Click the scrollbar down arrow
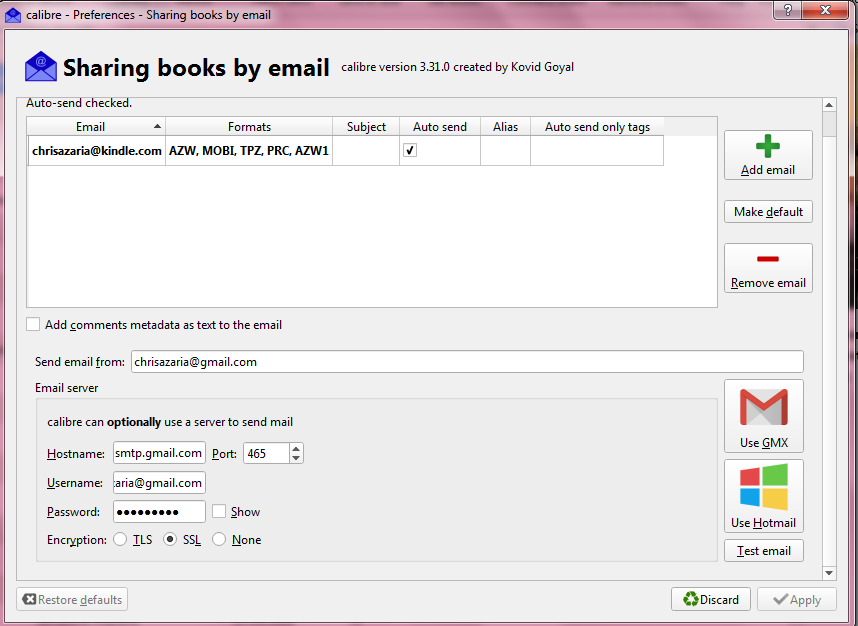 click(x=829, y=573)
